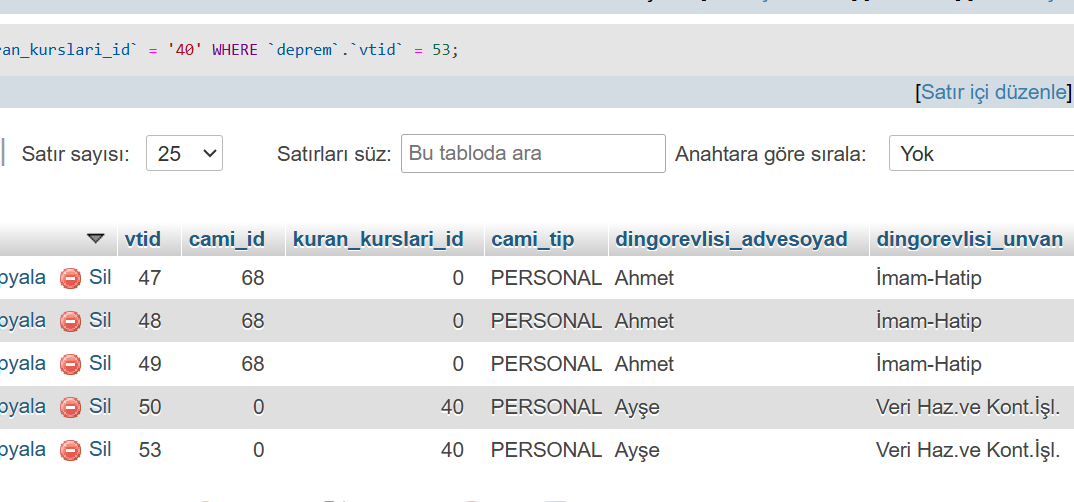
Task: Select the vtid cell with value 49
Action: click(x=149, y=364)
